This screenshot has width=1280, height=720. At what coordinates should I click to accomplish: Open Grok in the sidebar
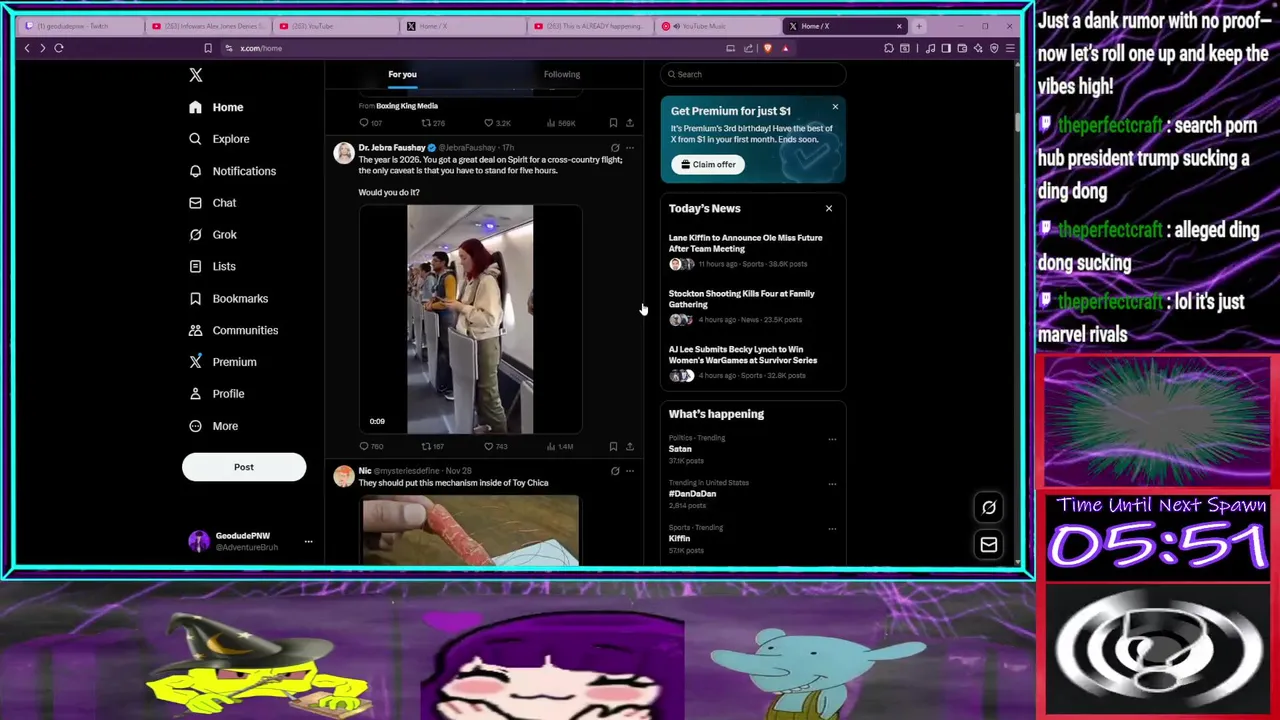pyautogui.click(x=212, y=235)
